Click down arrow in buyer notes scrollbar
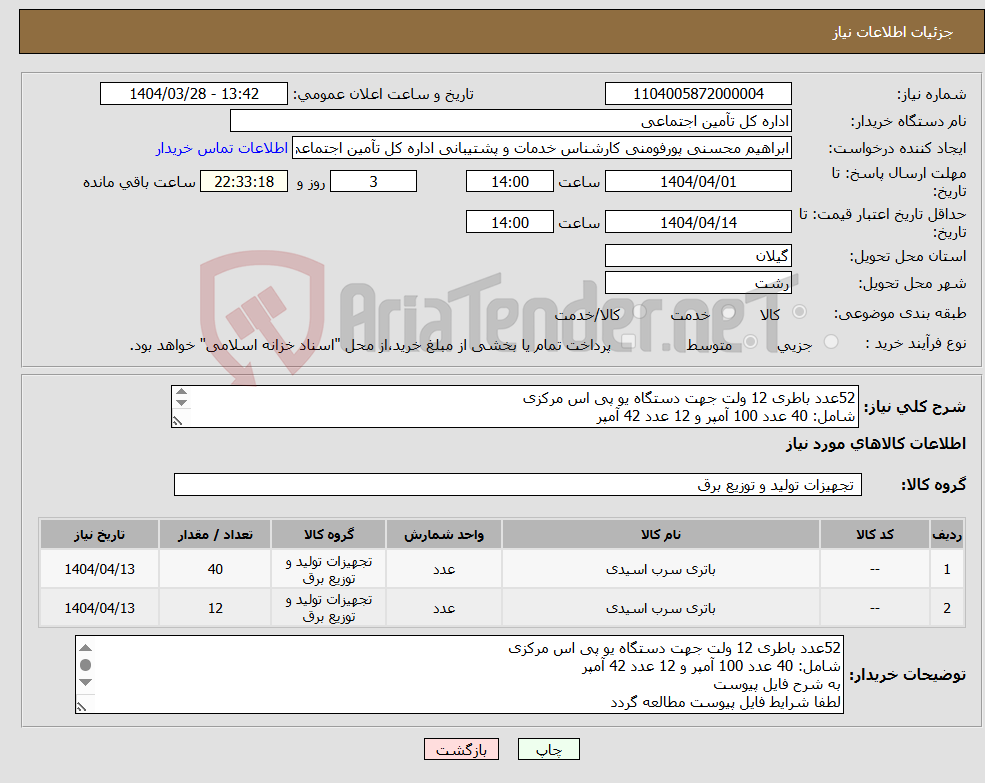 [86, 682]
